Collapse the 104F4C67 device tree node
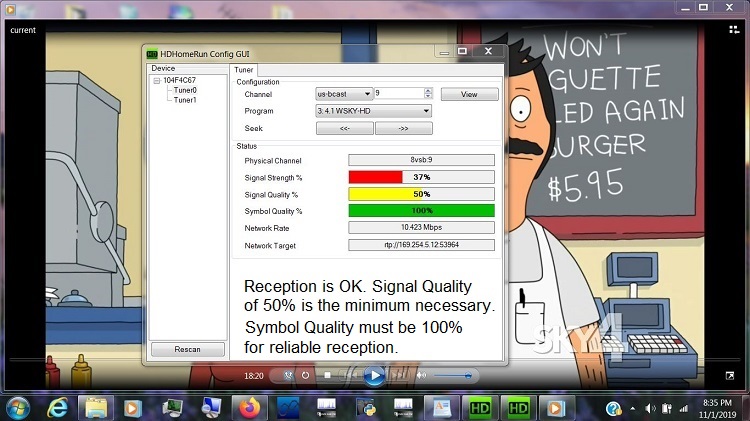The height and width of the screenshot is (421, 750). click(x=156, y=81)
